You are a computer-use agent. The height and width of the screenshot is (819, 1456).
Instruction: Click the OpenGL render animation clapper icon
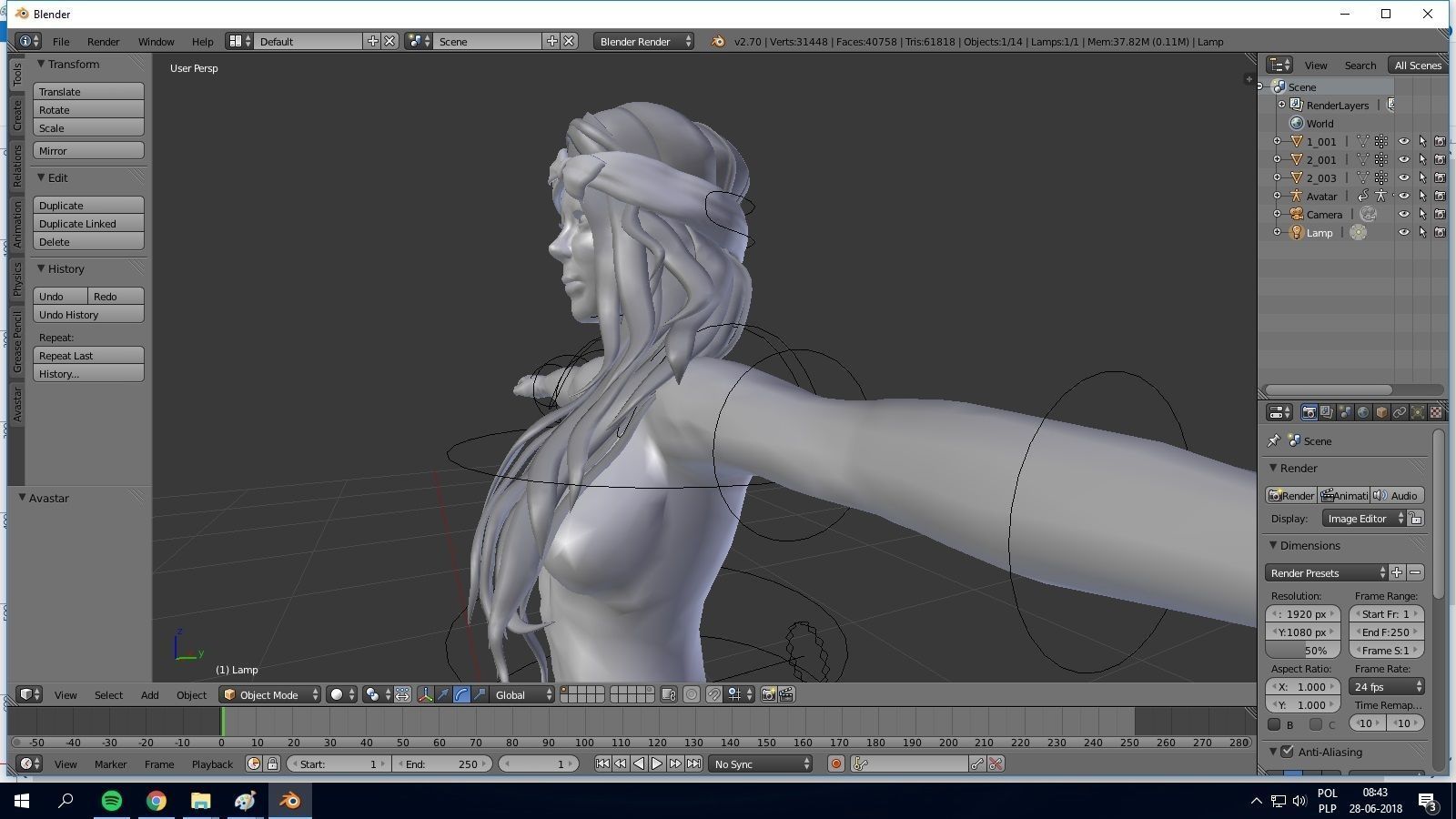[786, 694]
